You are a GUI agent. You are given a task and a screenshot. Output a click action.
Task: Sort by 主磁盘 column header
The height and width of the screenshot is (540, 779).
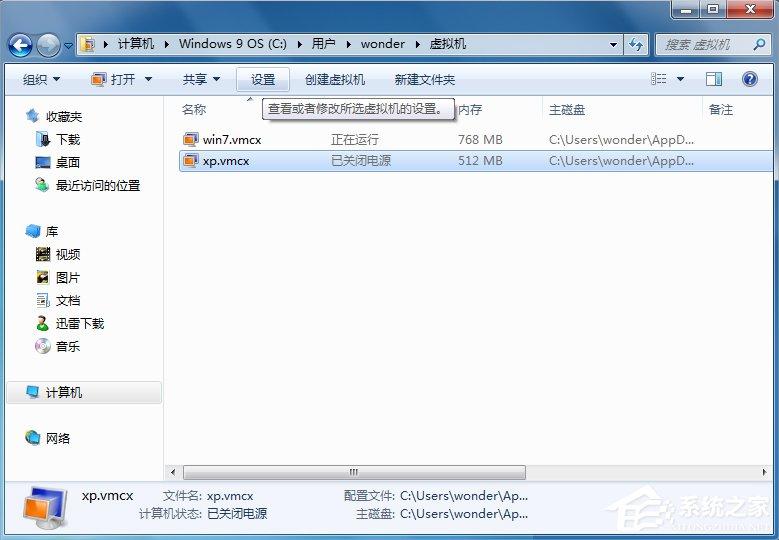(x=567, y=109)
